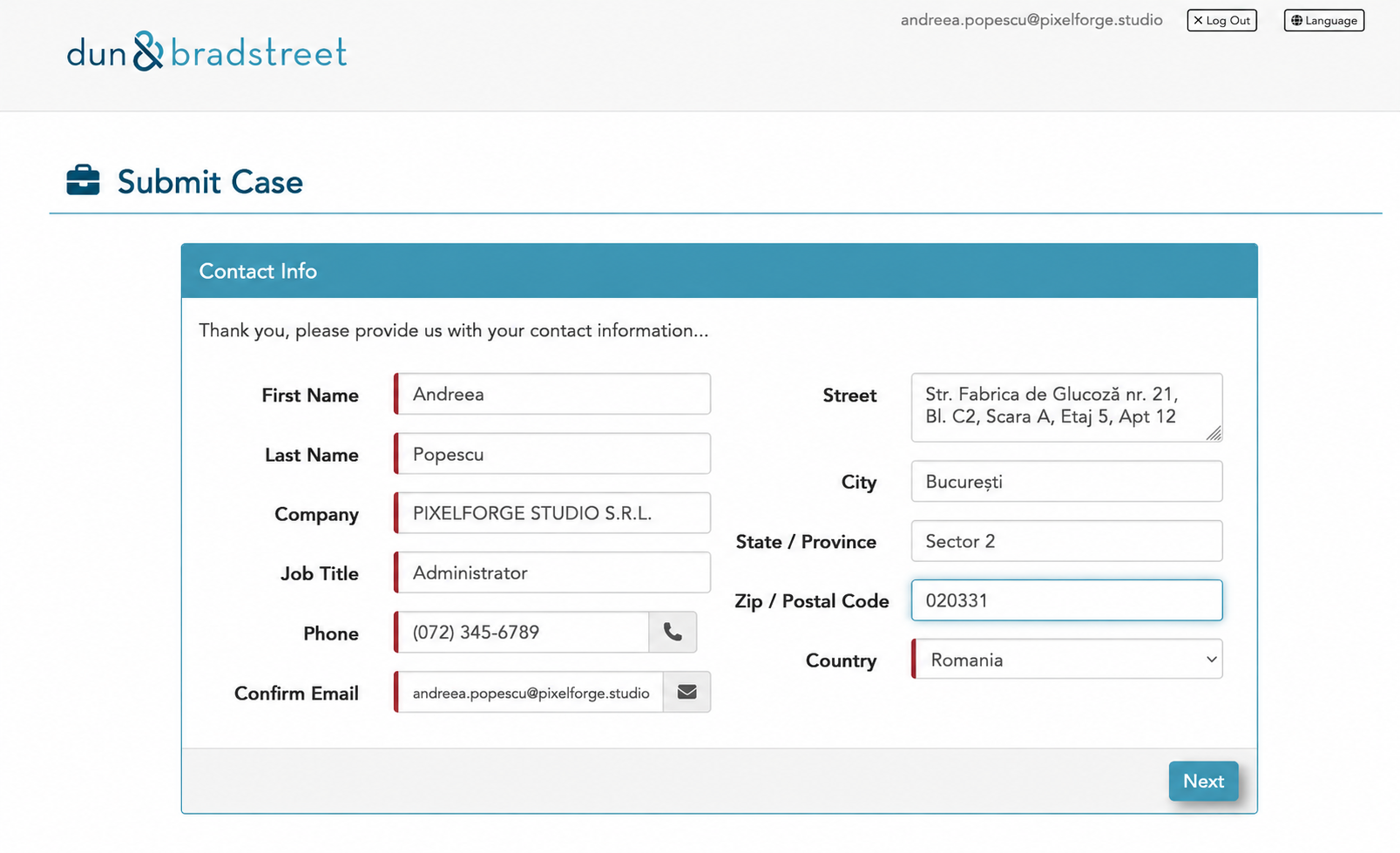Click the briefcase icon next to Submit Case
This screenshot has width=1400, height=853.
[x=84, y=180]
